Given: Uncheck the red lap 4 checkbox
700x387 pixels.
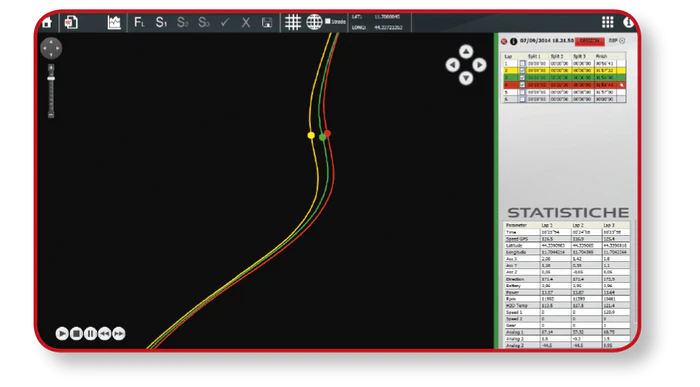Looking at the screenshot, I should click(522, 85).
